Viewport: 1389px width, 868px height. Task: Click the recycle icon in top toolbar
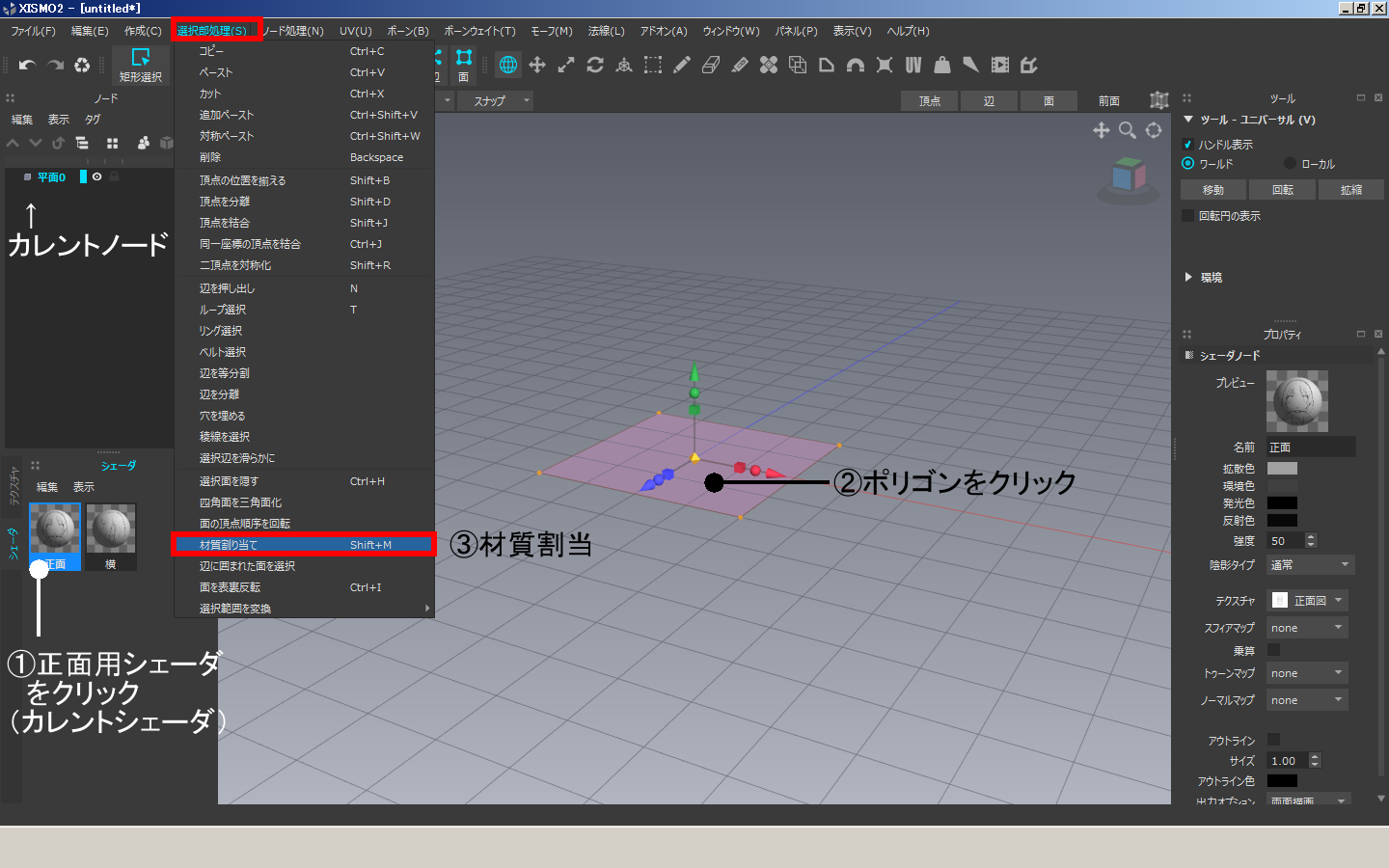(82, 65)
